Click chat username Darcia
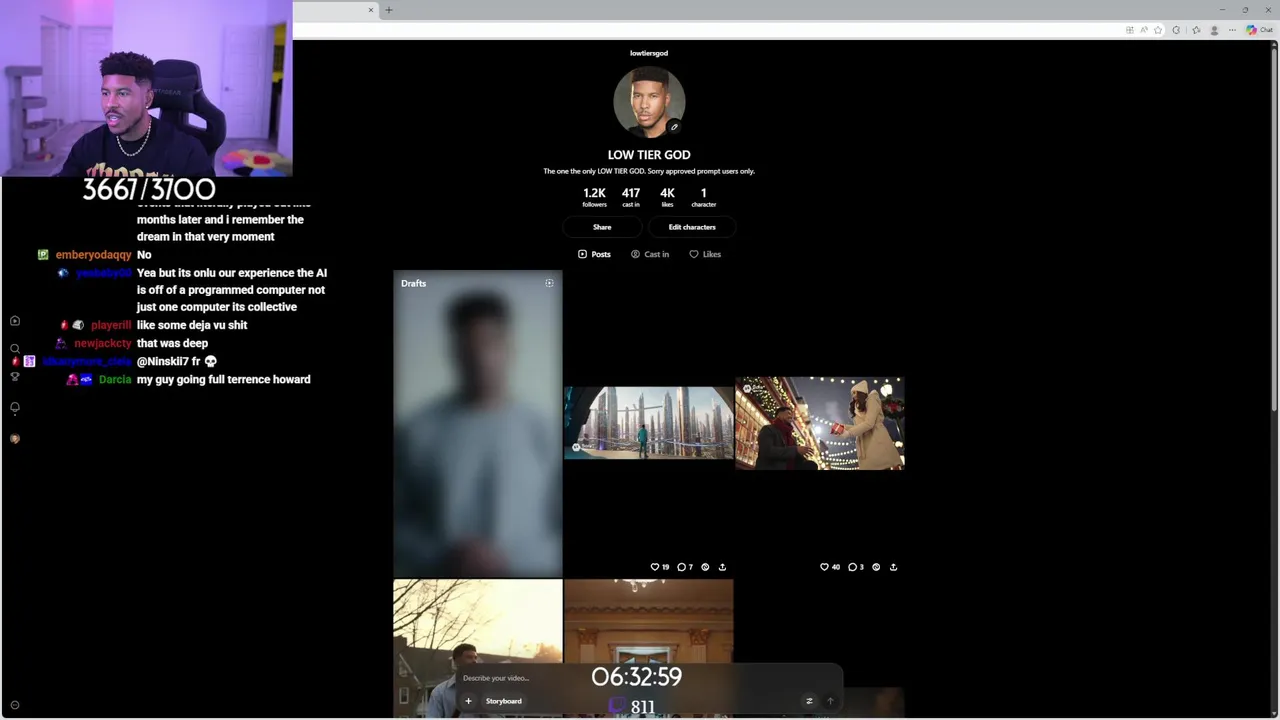 (x=115, y=379)
